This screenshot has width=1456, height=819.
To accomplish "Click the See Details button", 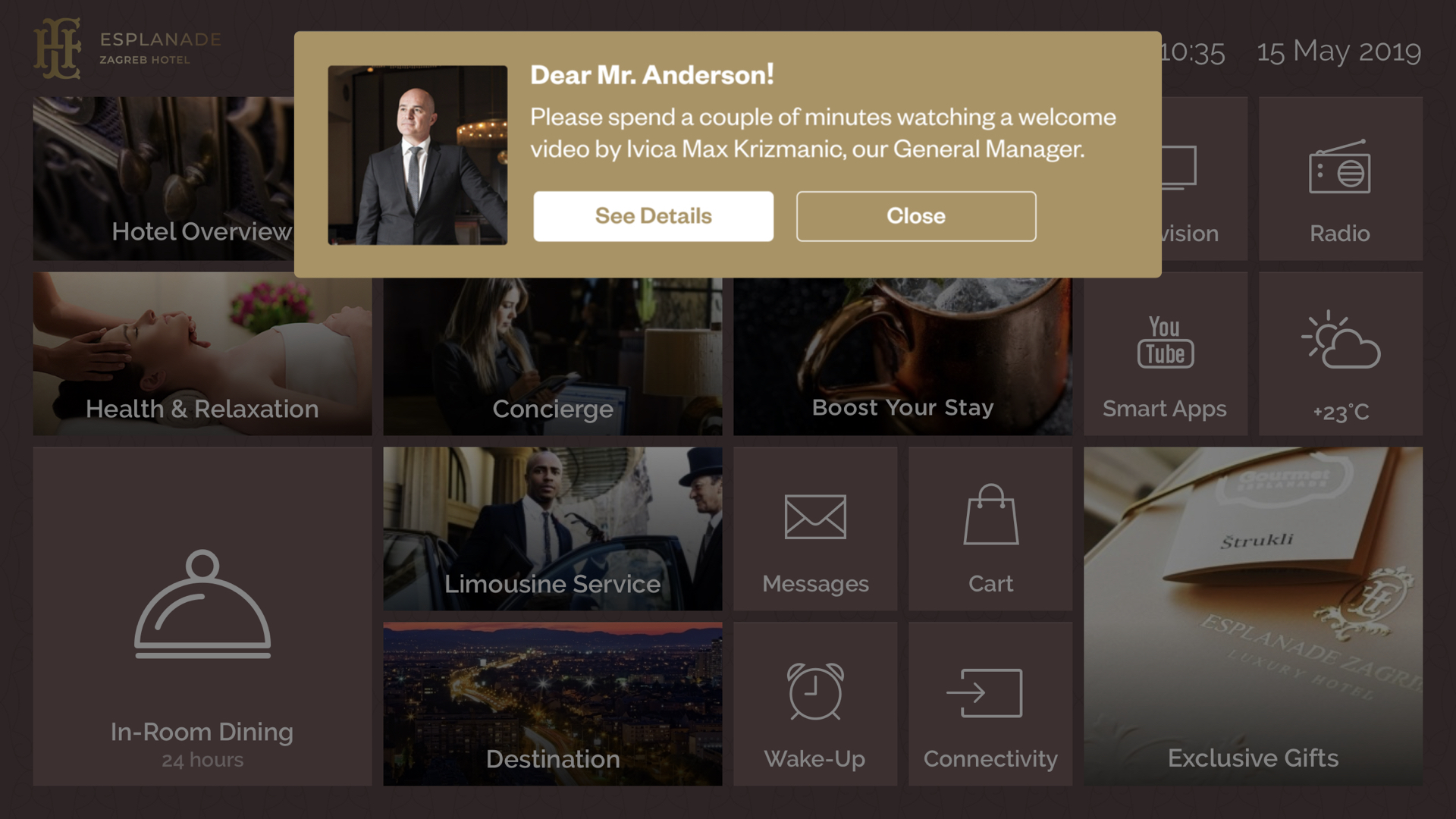I will pos(654,216).
